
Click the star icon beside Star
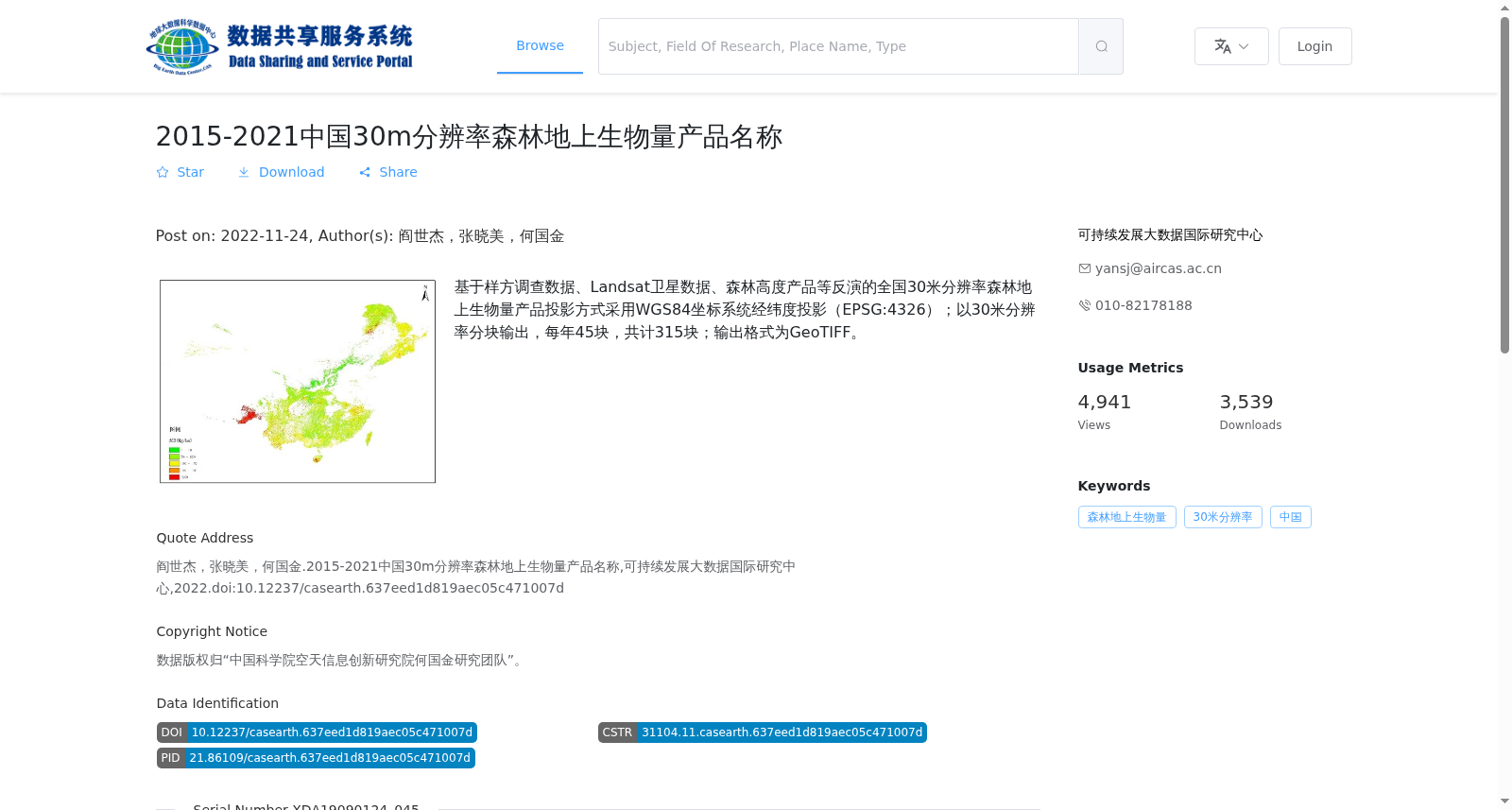click(x=163, y=172)
